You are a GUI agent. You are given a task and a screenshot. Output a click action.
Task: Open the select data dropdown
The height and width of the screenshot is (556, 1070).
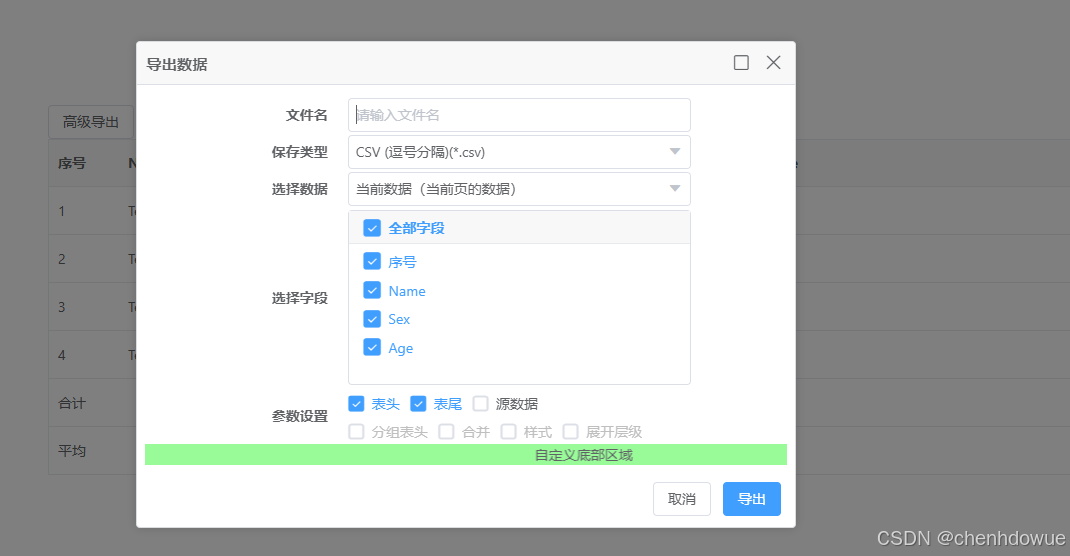pyautogui.click(x=519, y=189)
